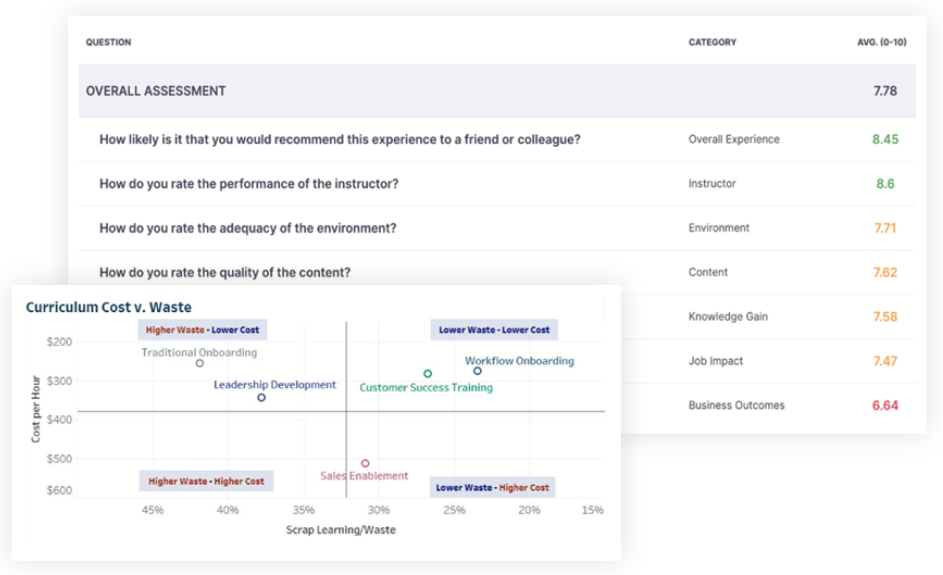This screenshot has height=575, width=943.
Task: Select the Knowledge Gain category label
Action: click(x=727, y=317)
